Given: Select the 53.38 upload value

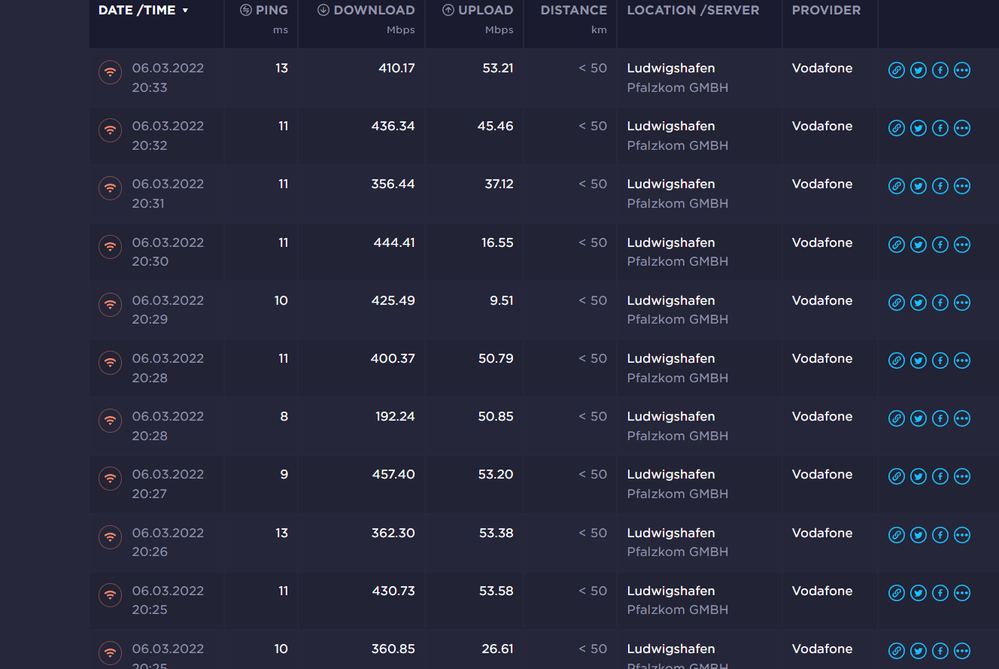Looking at the screenshot, I should point(496,533).
